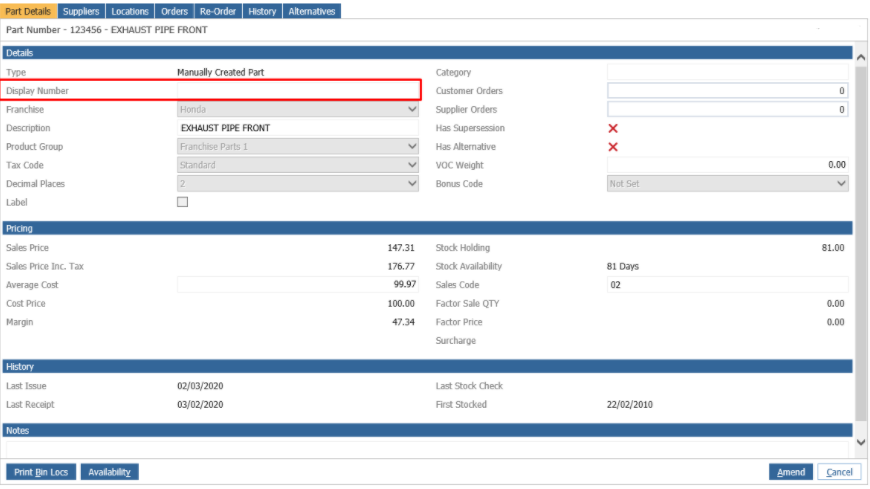This screenshot has width=870, height=489.
Task: Click the Has Supersession red X icon
Action: (613, 128)
